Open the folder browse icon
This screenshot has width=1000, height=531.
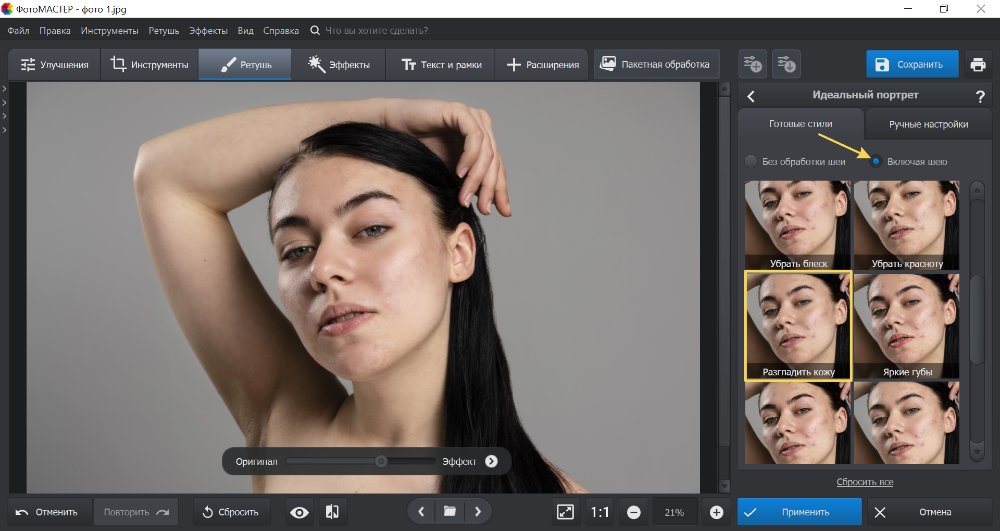coord(450,512)
